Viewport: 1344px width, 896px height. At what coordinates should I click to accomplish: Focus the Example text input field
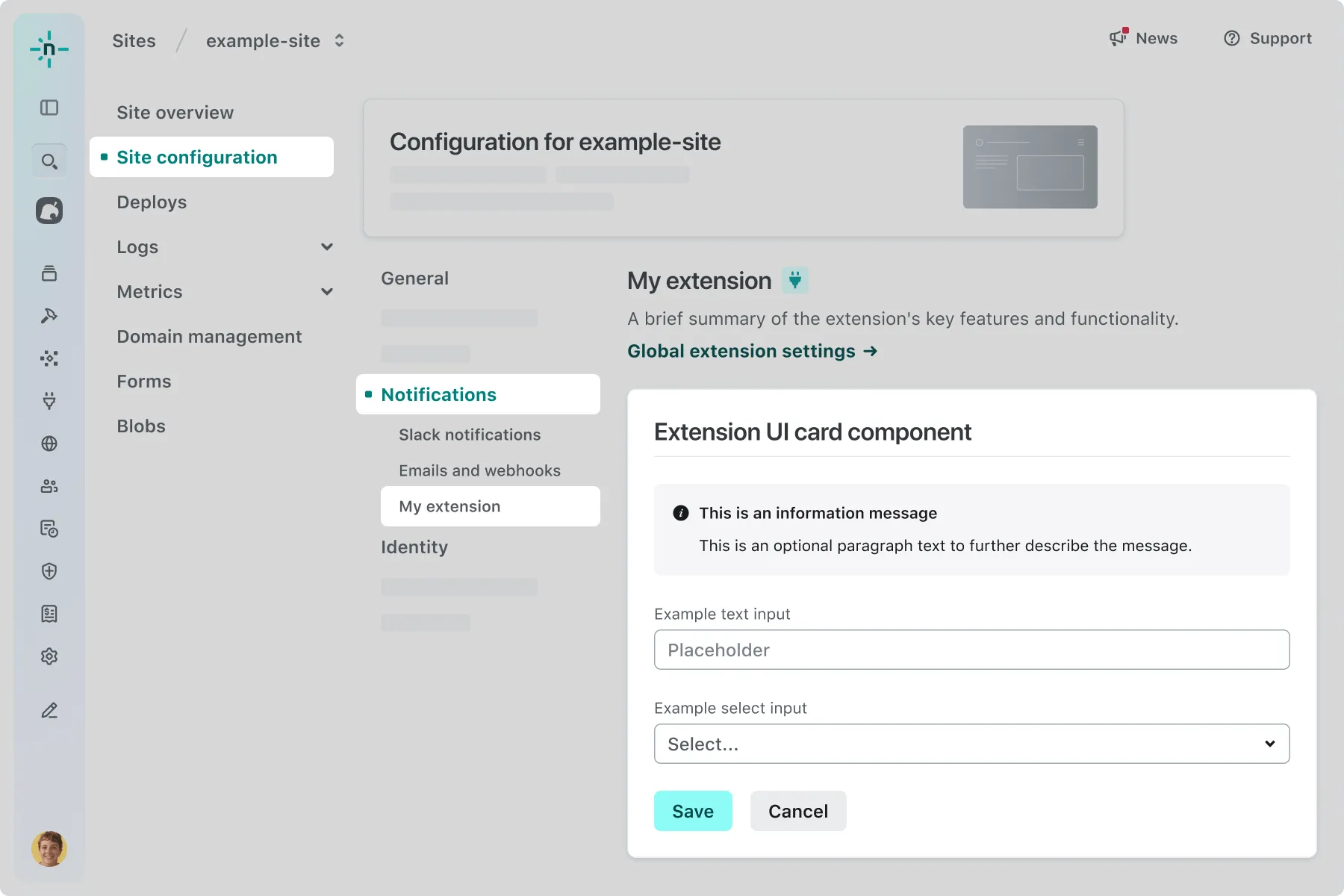[x=971, y=650]
